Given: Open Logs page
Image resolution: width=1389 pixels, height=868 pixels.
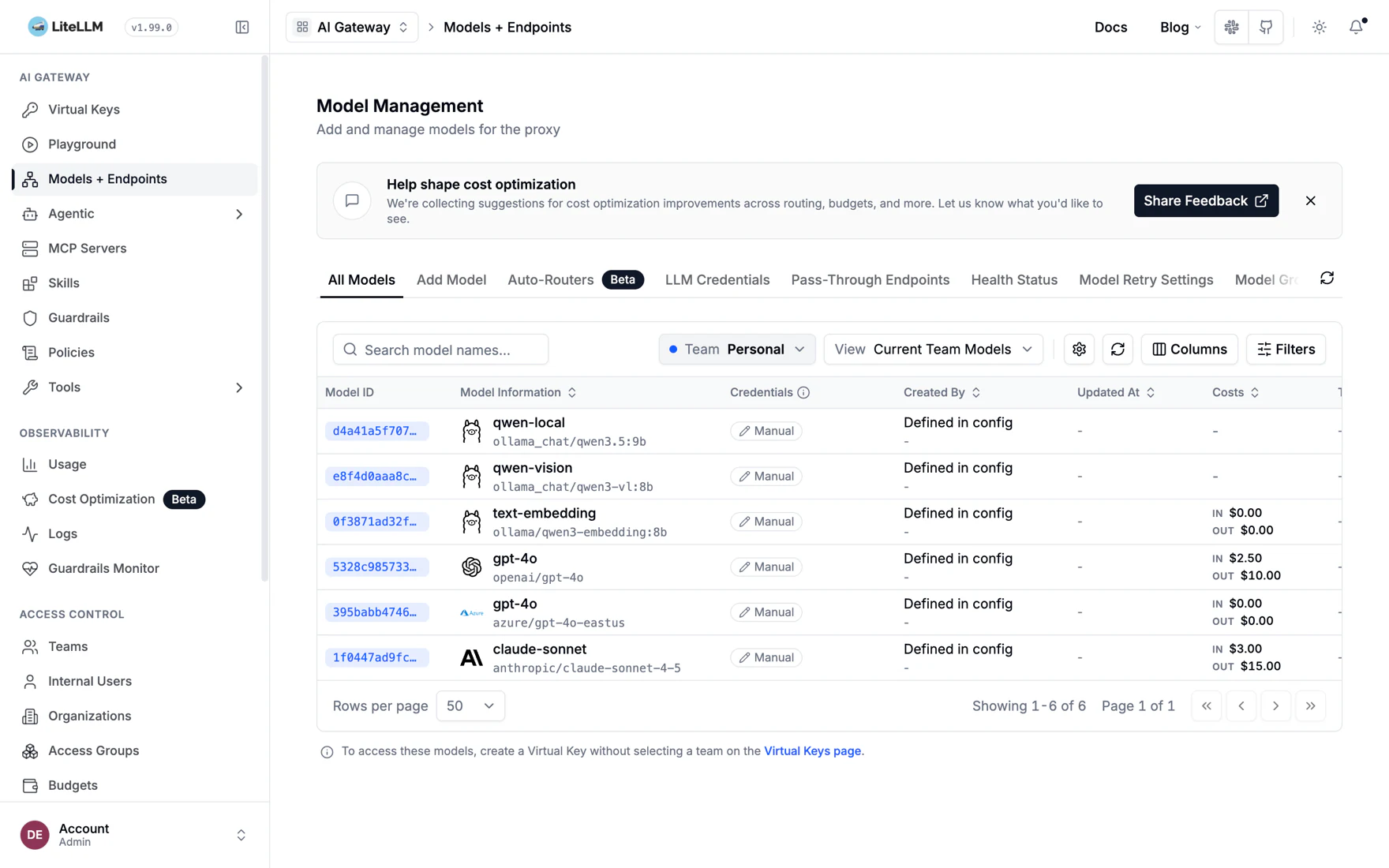Looking at the screenshot, I should [x=135, y=534].
